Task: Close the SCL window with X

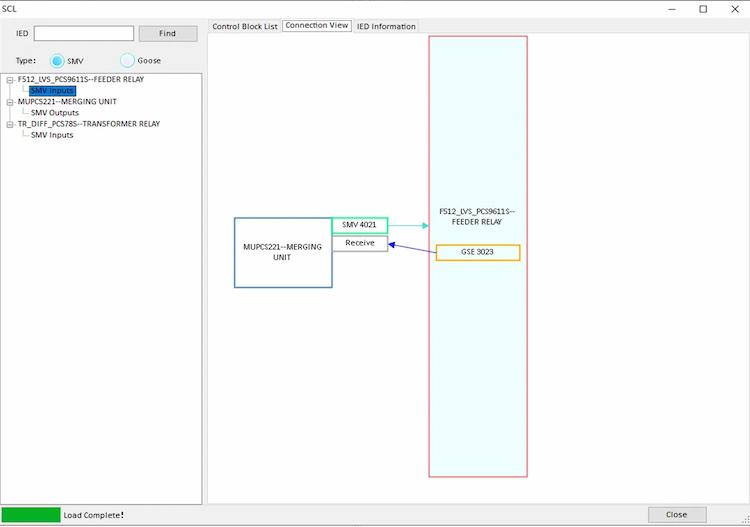Action: (x=735, y=9)
